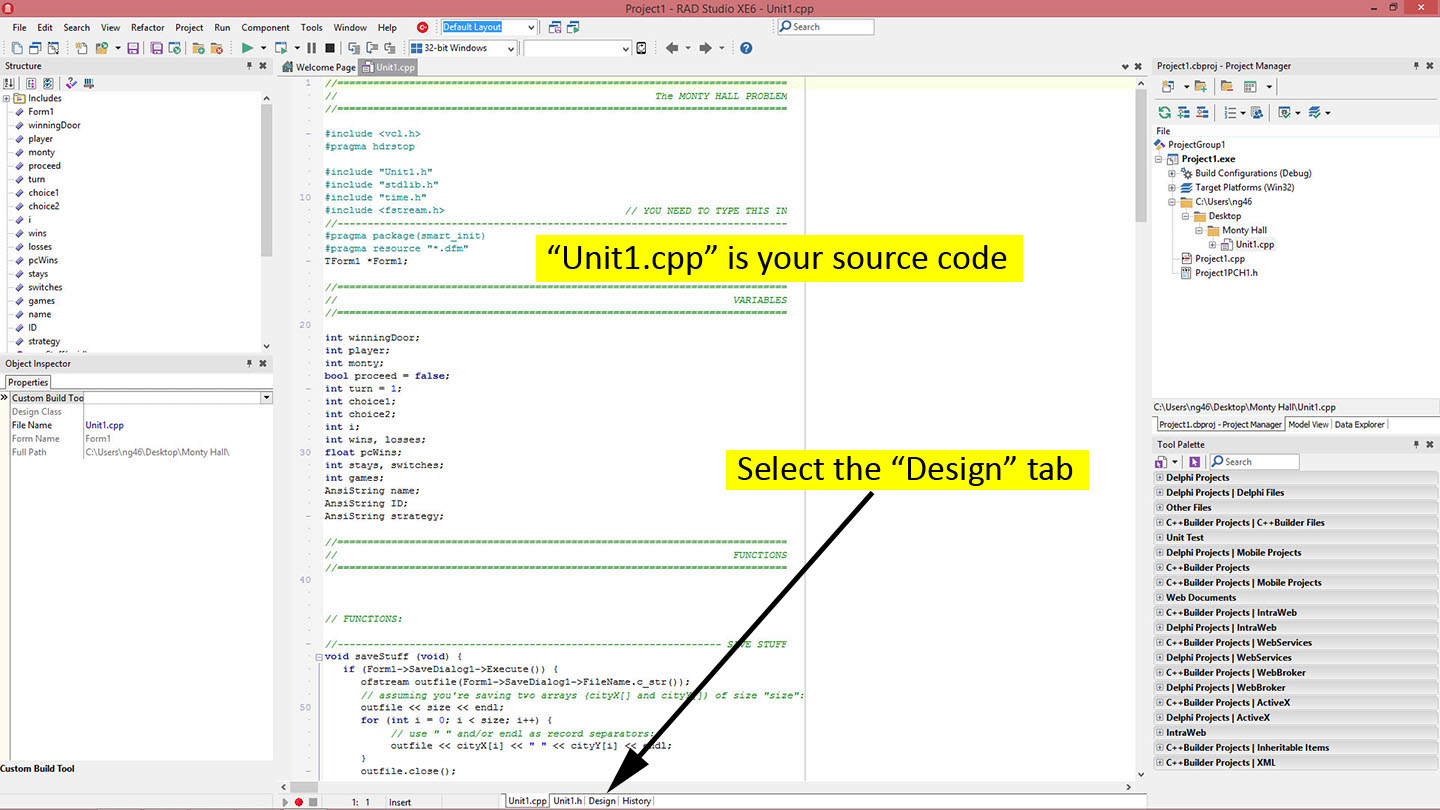Collapse the Project1.exe tree node
The height and width of the screenshot is (810, 1440).
(1159, 159)
